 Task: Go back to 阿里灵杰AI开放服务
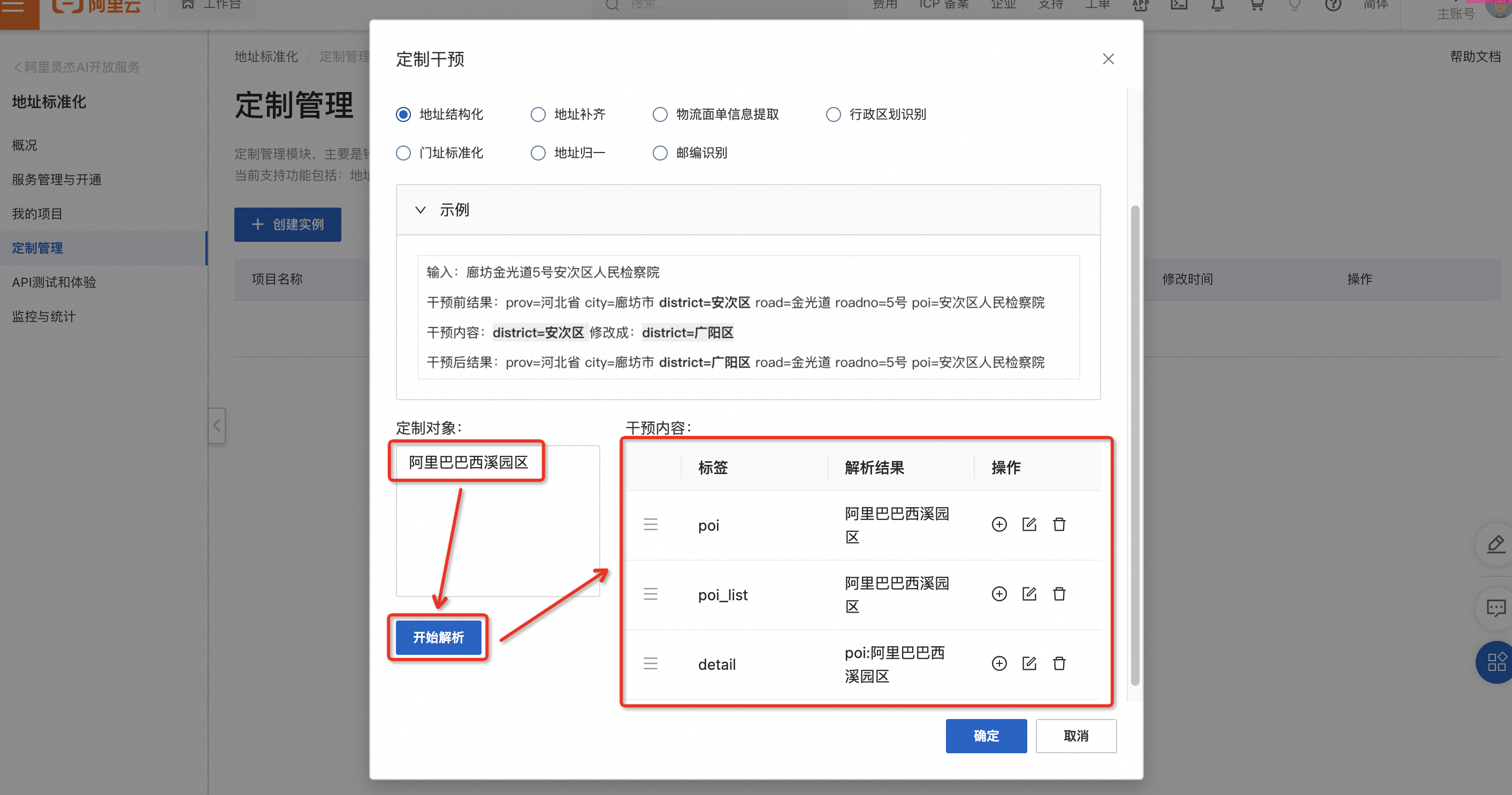(x=77, y=67)
